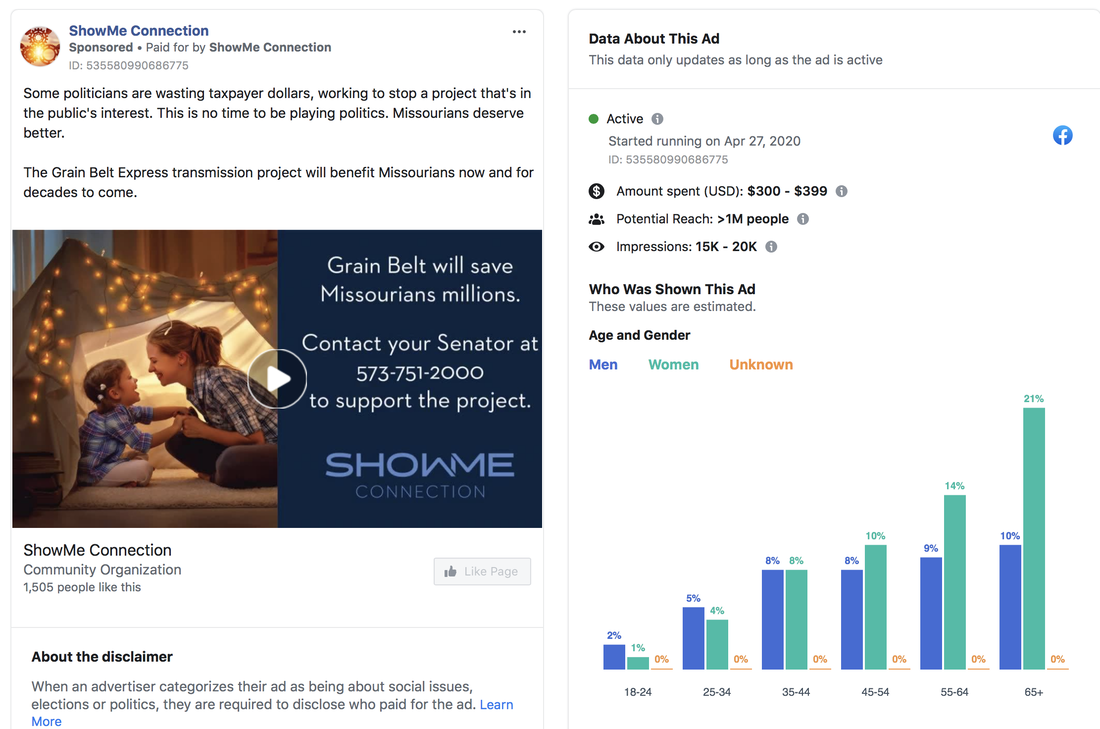Click the info icon beside Amount spent
The width and height of the screenshot is (1100, 729).
point(842,191)
